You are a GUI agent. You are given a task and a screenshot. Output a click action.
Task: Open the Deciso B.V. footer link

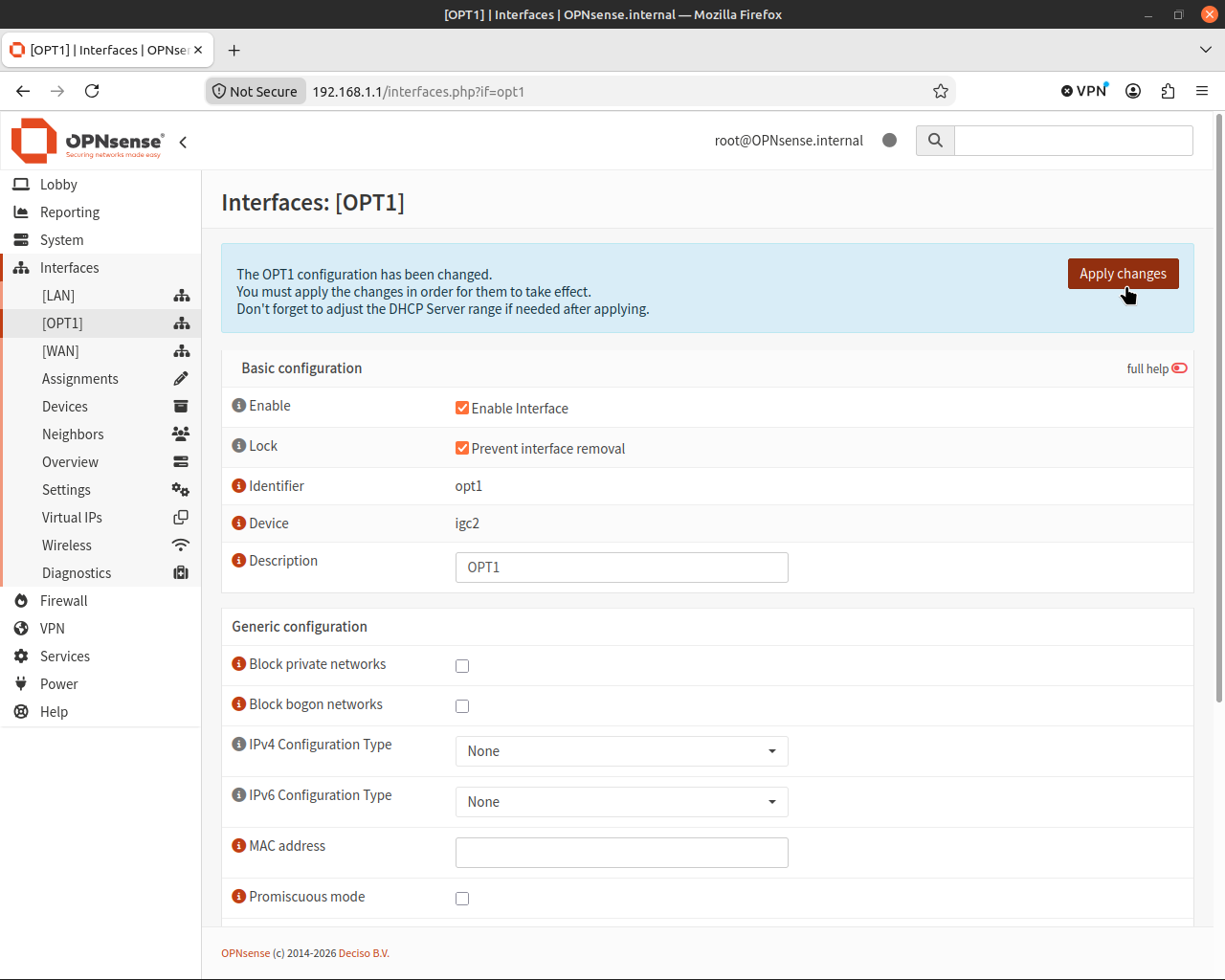364,953
